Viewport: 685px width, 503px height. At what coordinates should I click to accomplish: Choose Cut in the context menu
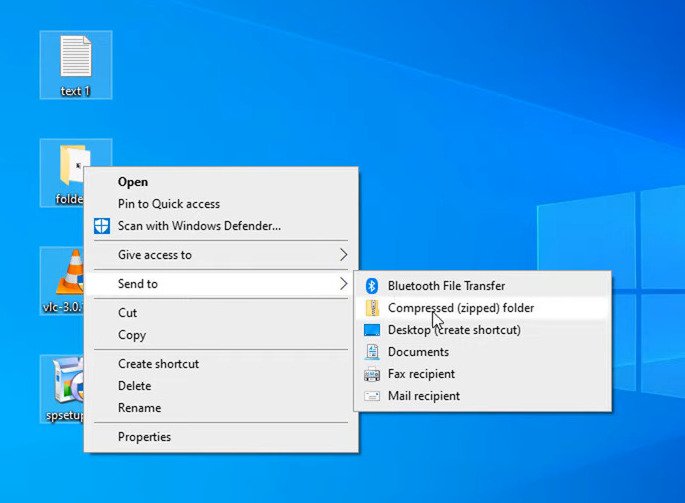128,313
